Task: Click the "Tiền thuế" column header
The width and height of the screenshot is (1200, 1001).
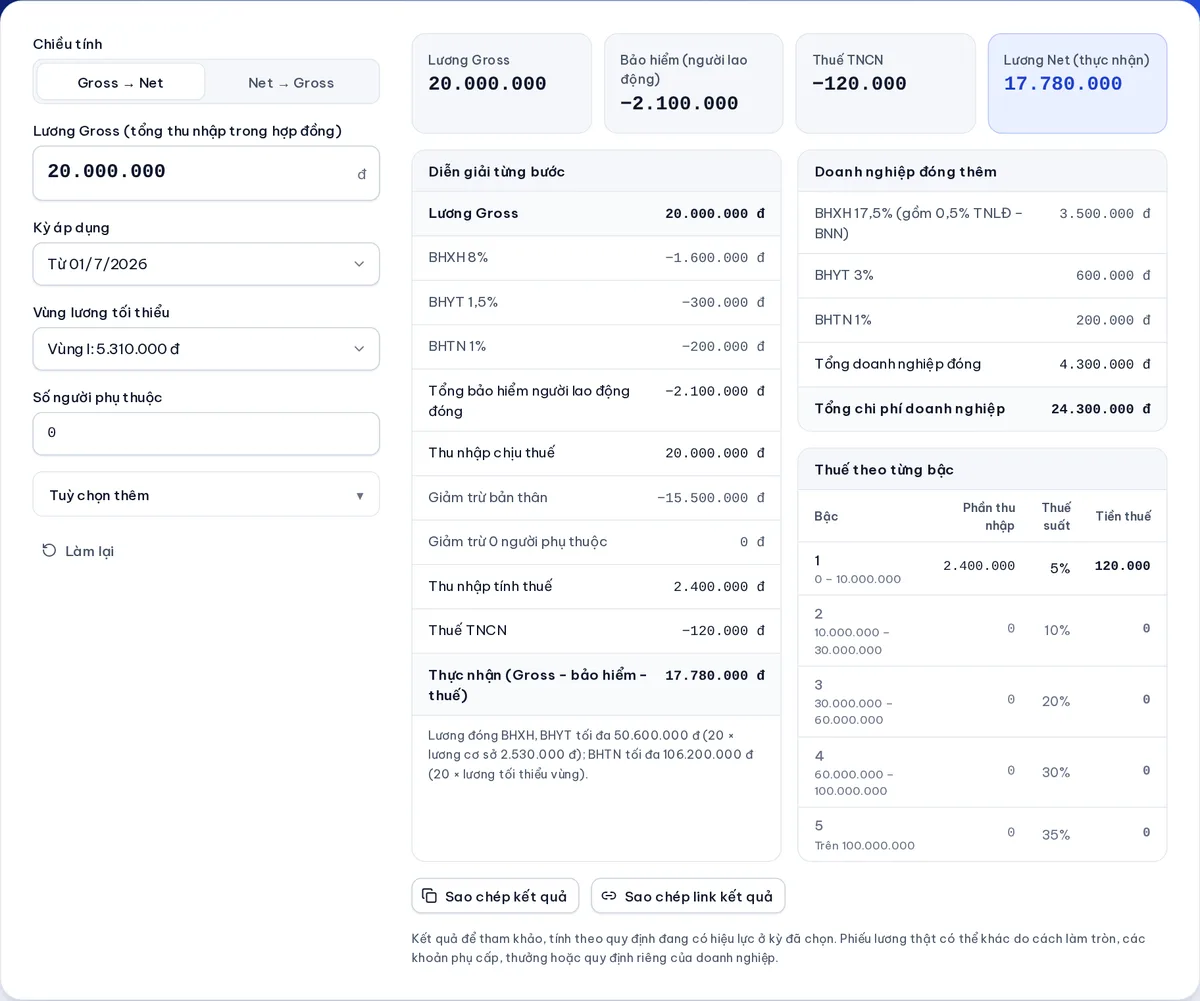Action: [x=1123, y=516]
